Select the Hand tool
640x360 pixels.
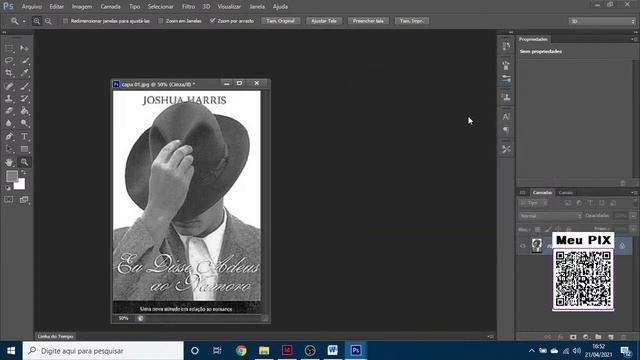pyautogui.click(x=9, y=162)
